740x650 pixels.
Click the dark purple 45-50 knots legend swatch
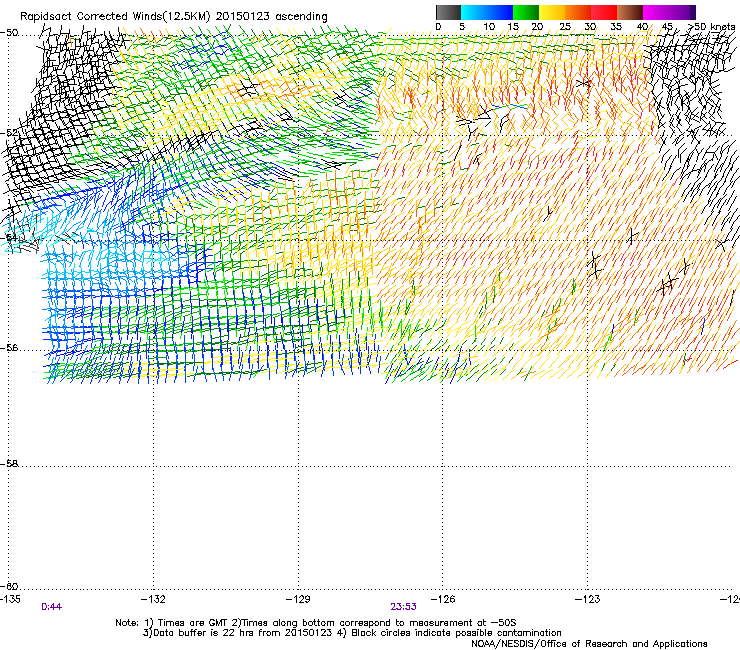[682, 12]
